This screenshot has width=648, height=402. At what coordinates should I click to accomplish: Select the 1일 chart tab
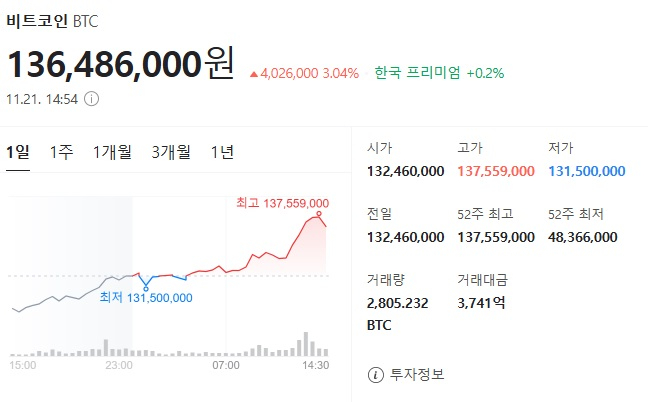click(x=17, y=152)
